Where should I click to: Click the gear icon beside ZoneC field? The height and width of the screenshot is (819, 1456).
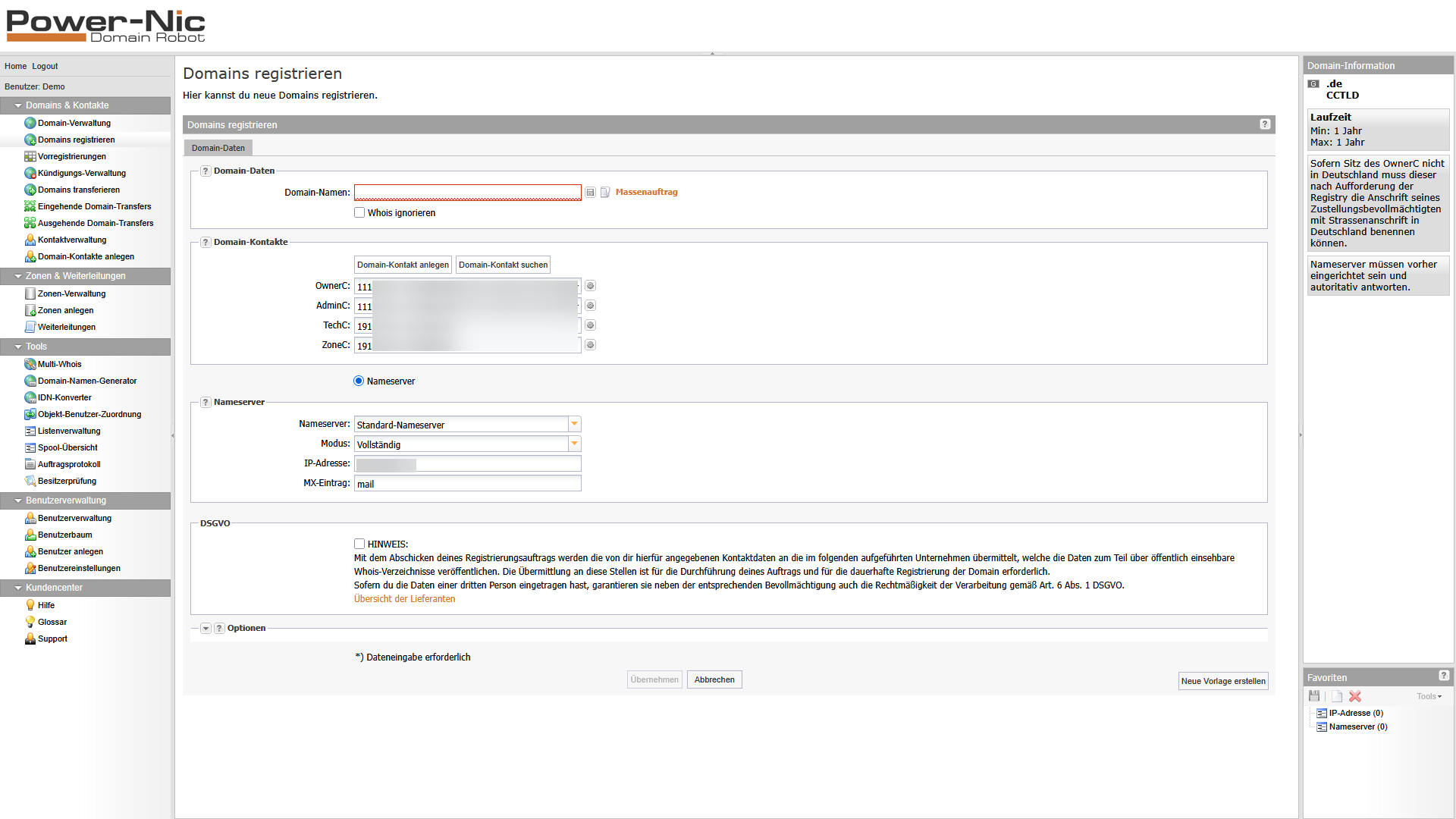(x=590, y=345)
